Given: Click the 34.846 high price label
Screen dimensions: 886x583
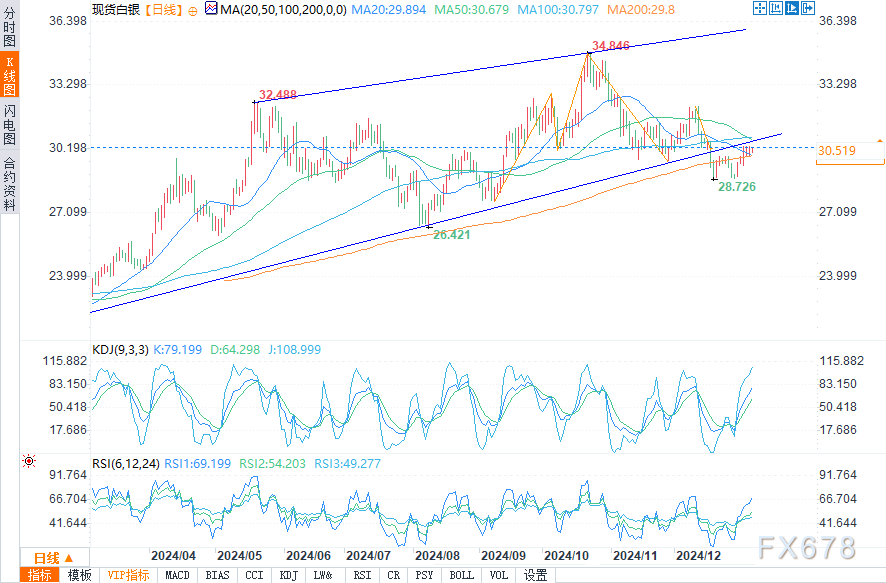Looking at the screenshot, I should [610, 46].
